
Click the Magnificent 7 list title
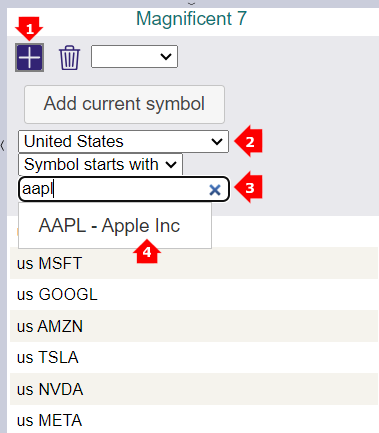(x=191, y=19)
